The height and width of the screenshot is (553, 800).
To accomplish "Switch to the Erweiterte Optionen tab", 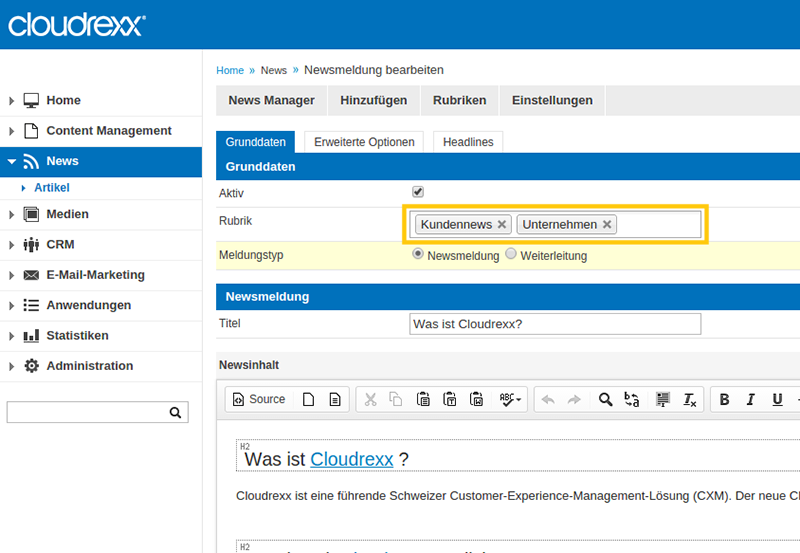I will click(364, 142).
